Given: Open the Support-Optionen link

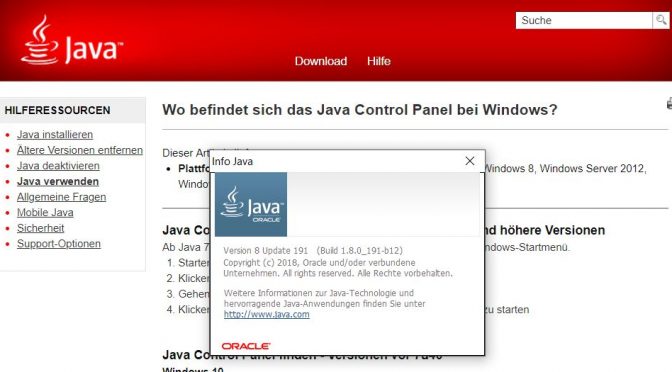Looking at the screenshot, I should coord(59,244).
